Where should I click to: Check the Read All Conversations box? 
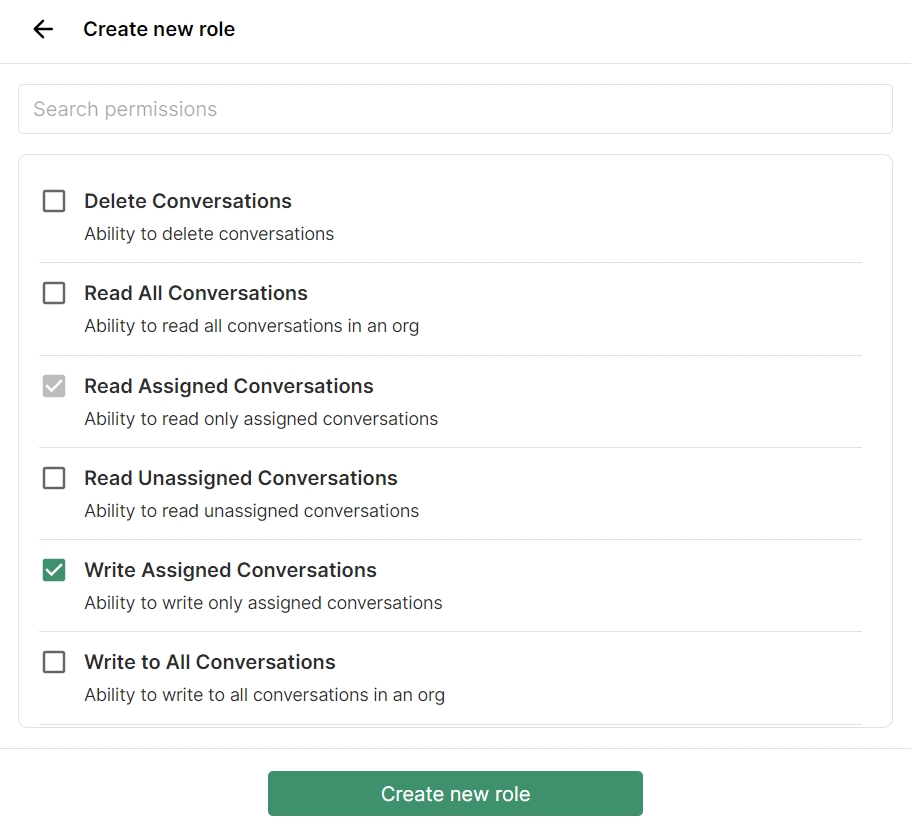pyautogui.click(x=54, y=293)
